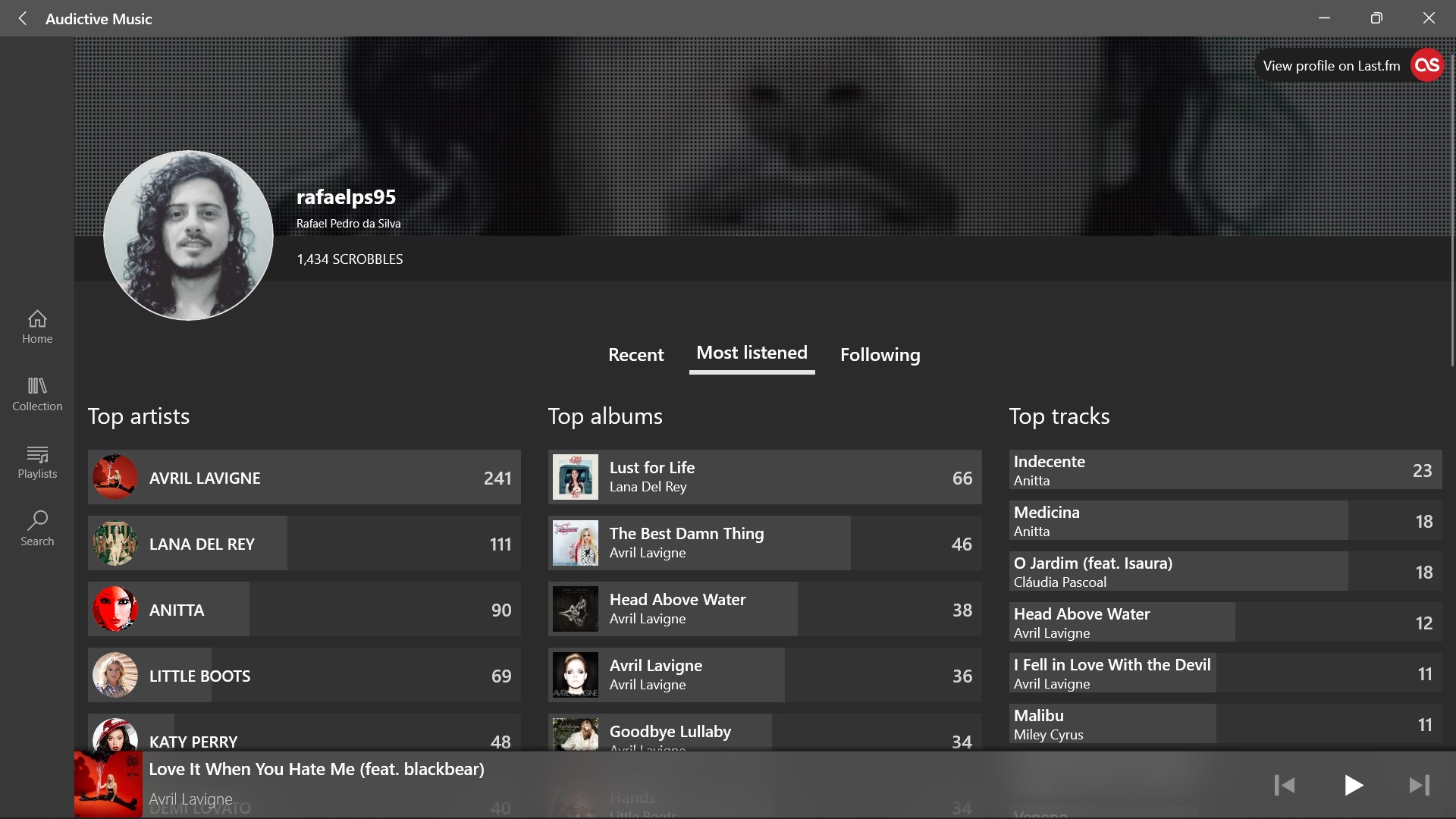Screen dimensions: 1456x819
Task: Select Malibu by Miley Cyrus
Action: click(1225, 724)
